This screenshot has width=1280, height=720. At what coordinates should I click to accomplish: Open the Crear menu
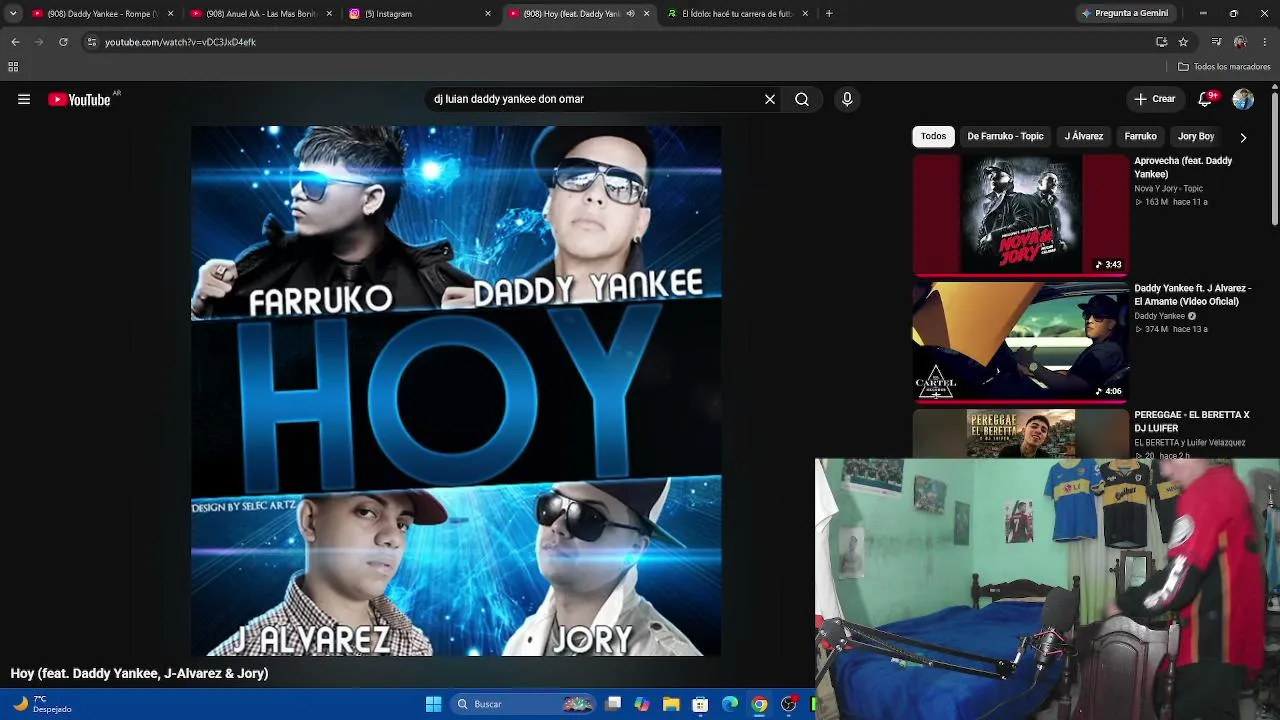1155,99
